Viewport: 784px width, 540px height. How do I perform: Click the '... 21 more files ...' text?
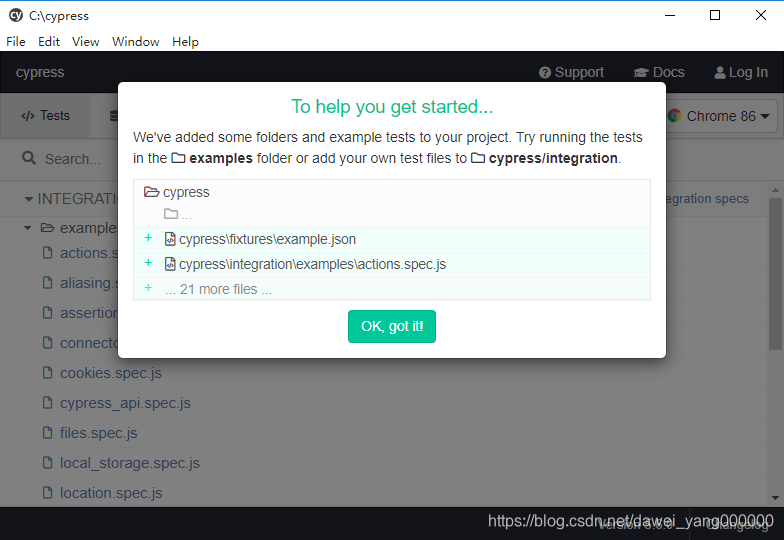pyautogui.click(x=218, y=290)
